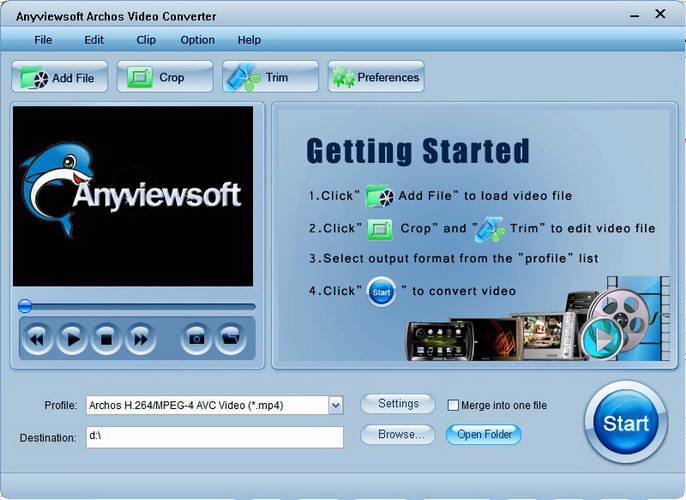The height and width of the screenshot is (500, 686).
Task: Open the Edit menu
Action: pyautogui.click(x=94, y=40)
